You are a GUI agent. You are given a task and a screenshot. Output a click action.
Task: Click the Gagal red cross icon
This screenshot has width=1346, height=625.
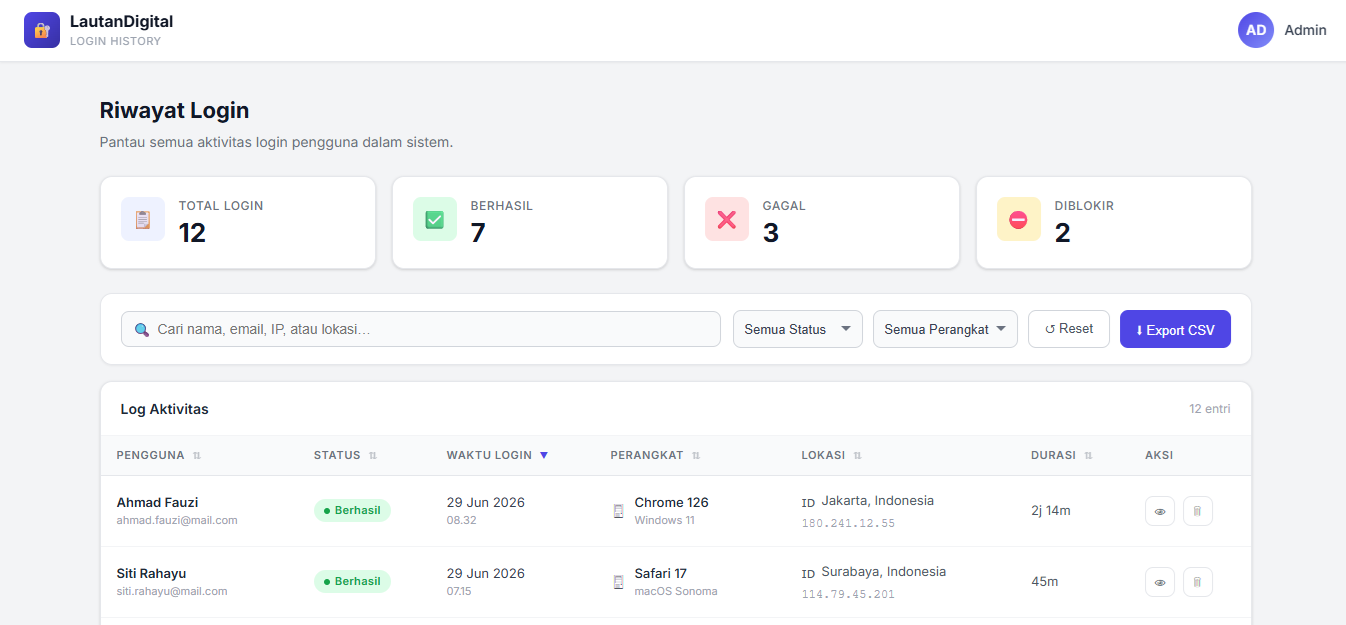pyautogui.click(x=727, y=219)
